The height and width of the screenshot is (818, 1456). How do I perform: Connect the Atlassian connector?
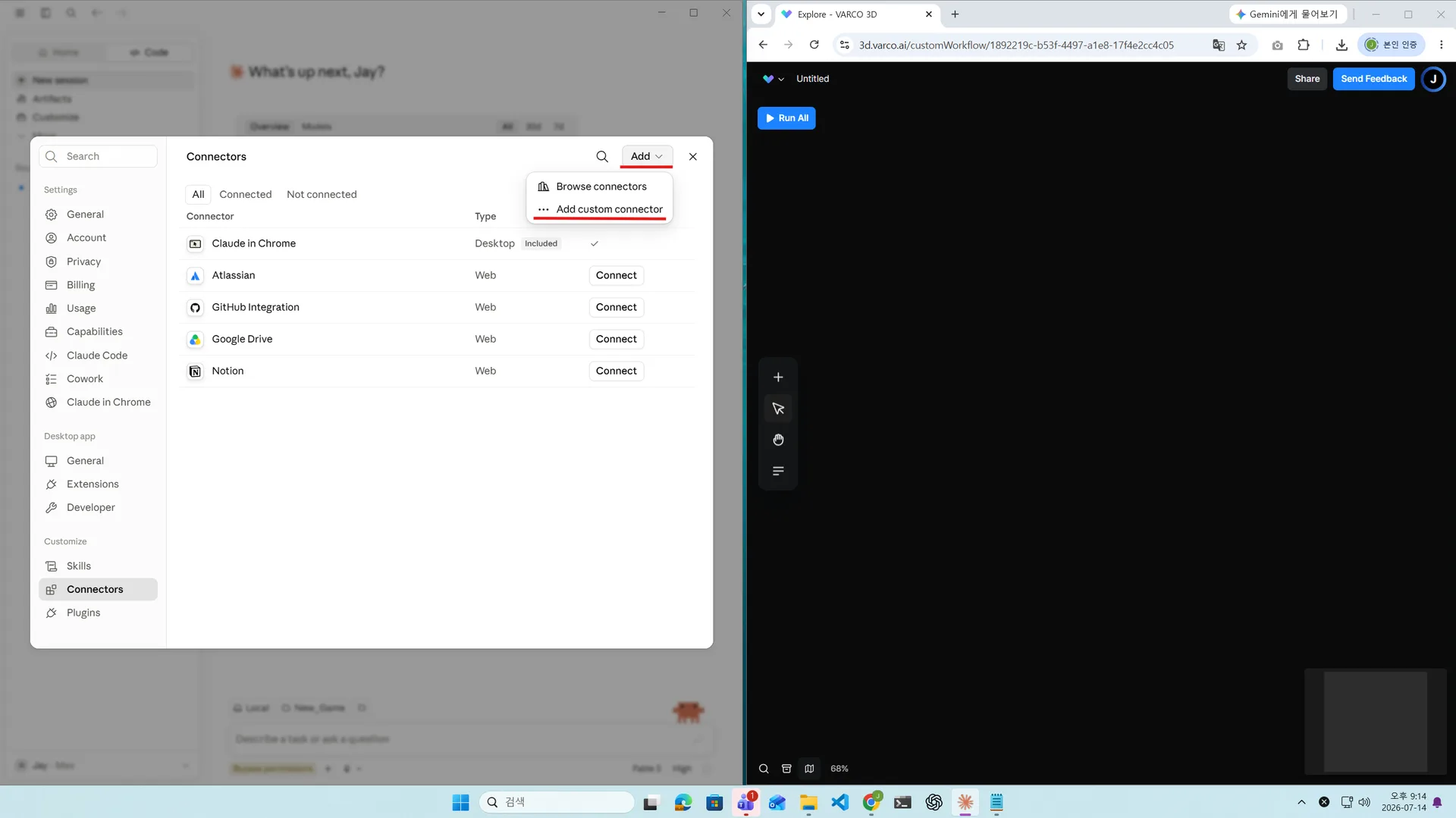pos(616,275)
